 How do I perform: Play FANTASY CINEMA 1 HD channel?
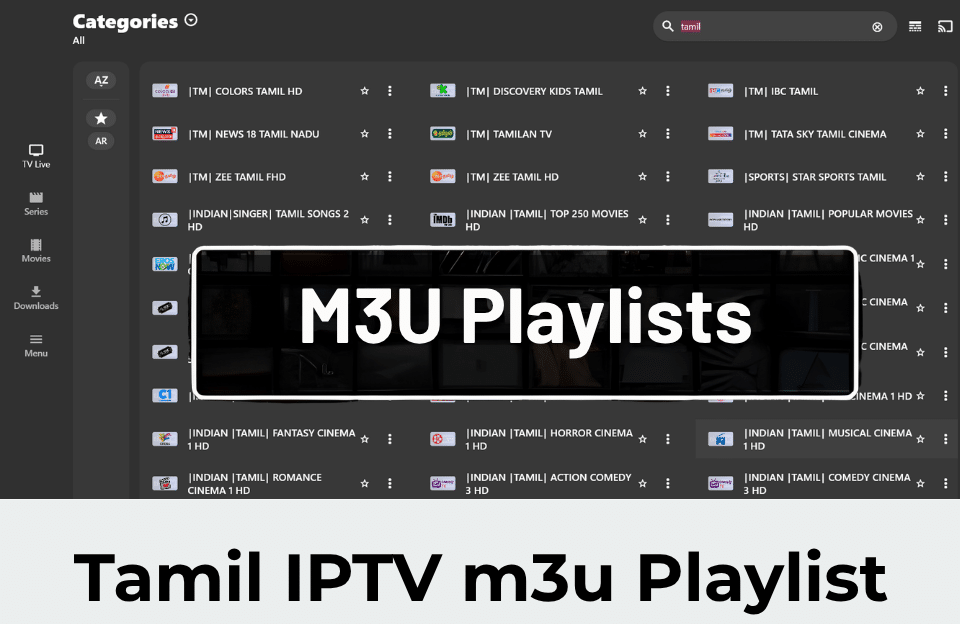coord(271,439)
